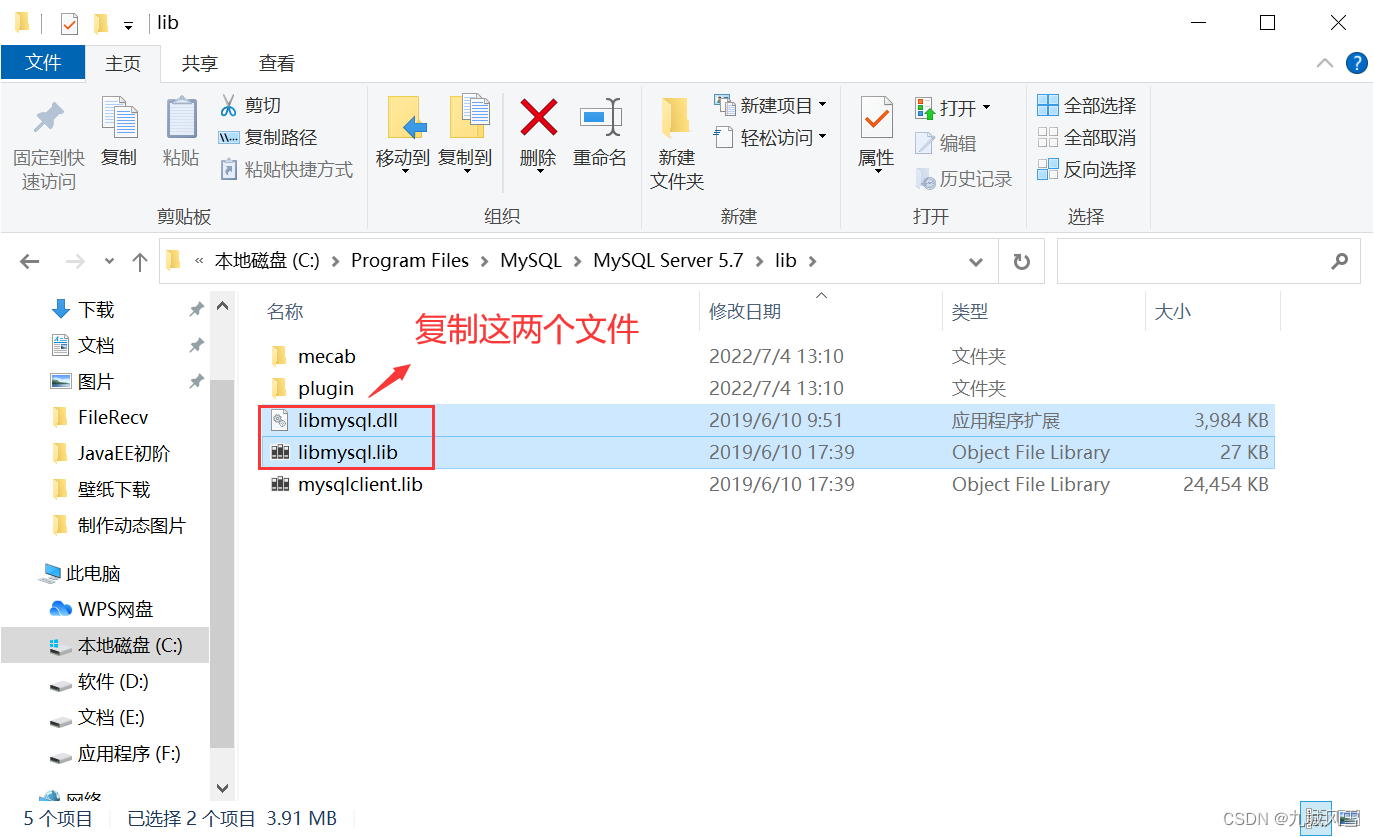Open Downloads (下载) in navigation pane

[96, 309]
